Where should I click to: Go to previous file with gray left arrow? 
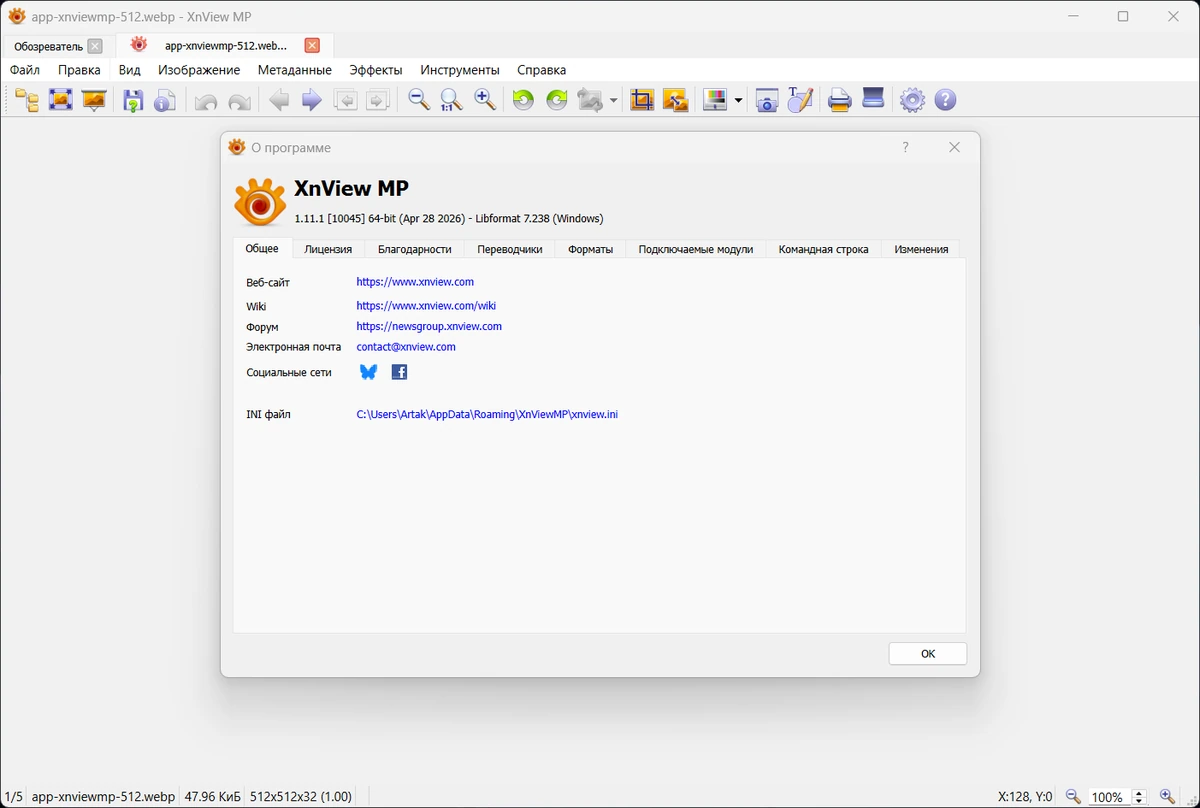pyautogui.click(x=279, y=100)
